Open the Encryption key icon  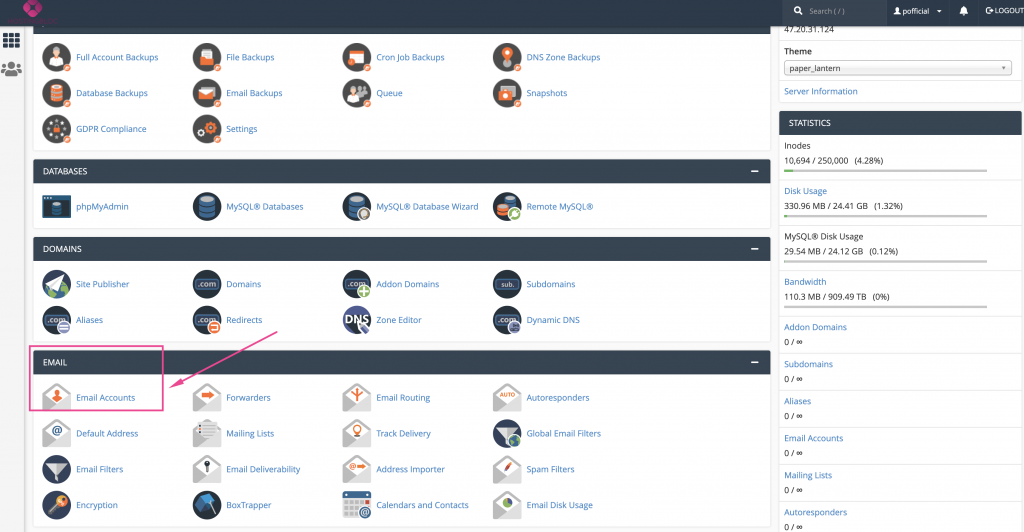57,505
